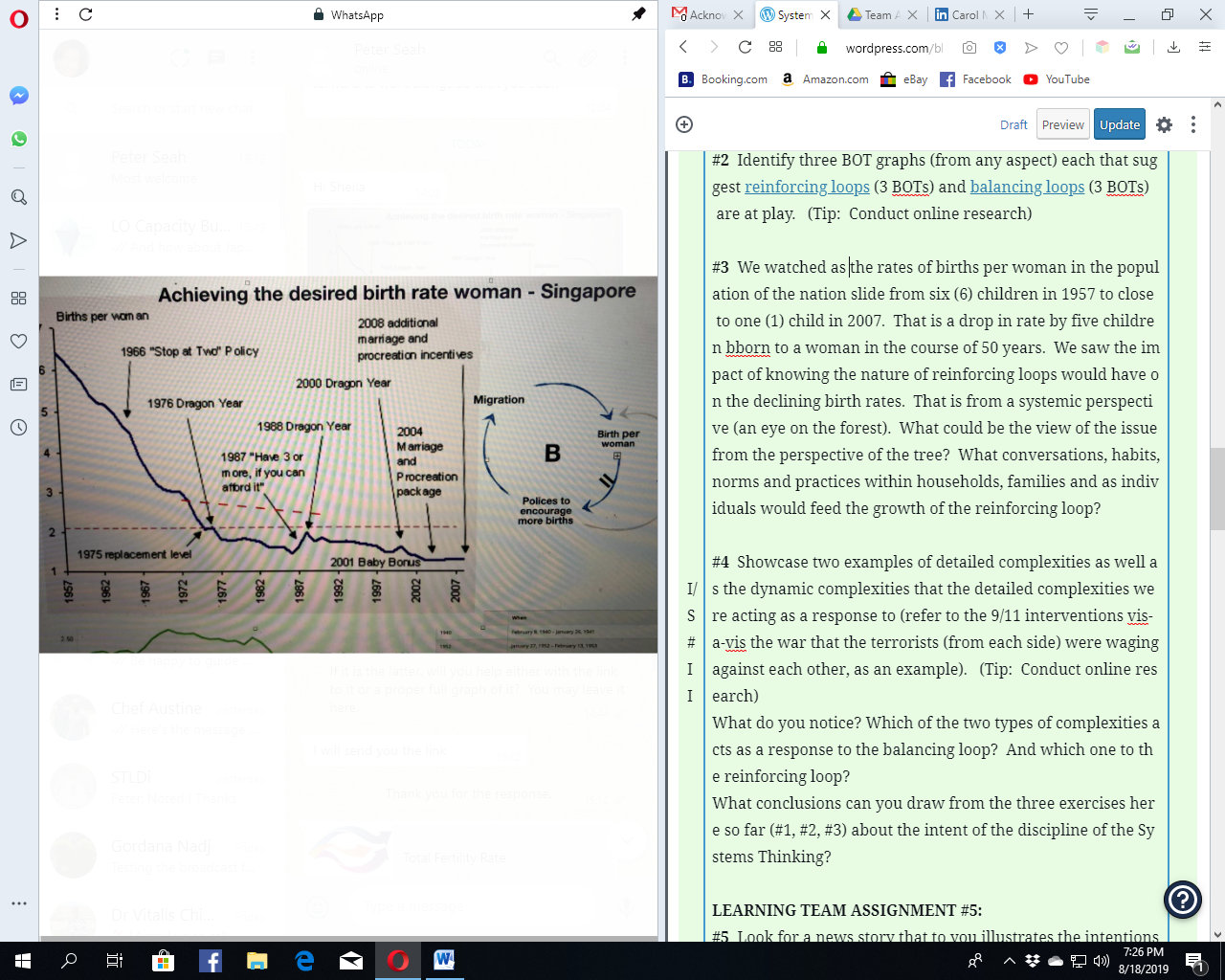Click the add block plus icon
This screenshot has width=1225, height=980.
pyautogui.click(x=684, y=124)
